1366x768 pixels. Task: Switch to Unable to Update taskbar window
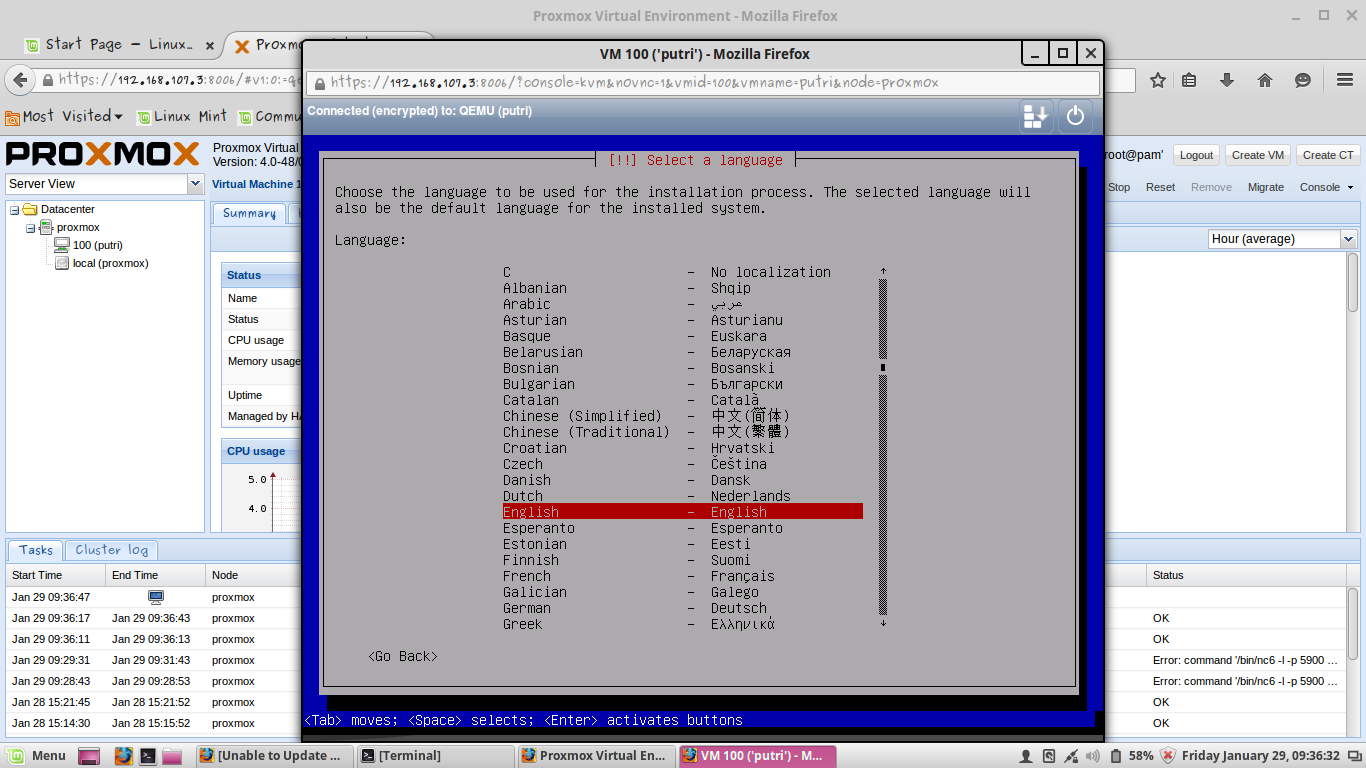click(x=275, y=756)
